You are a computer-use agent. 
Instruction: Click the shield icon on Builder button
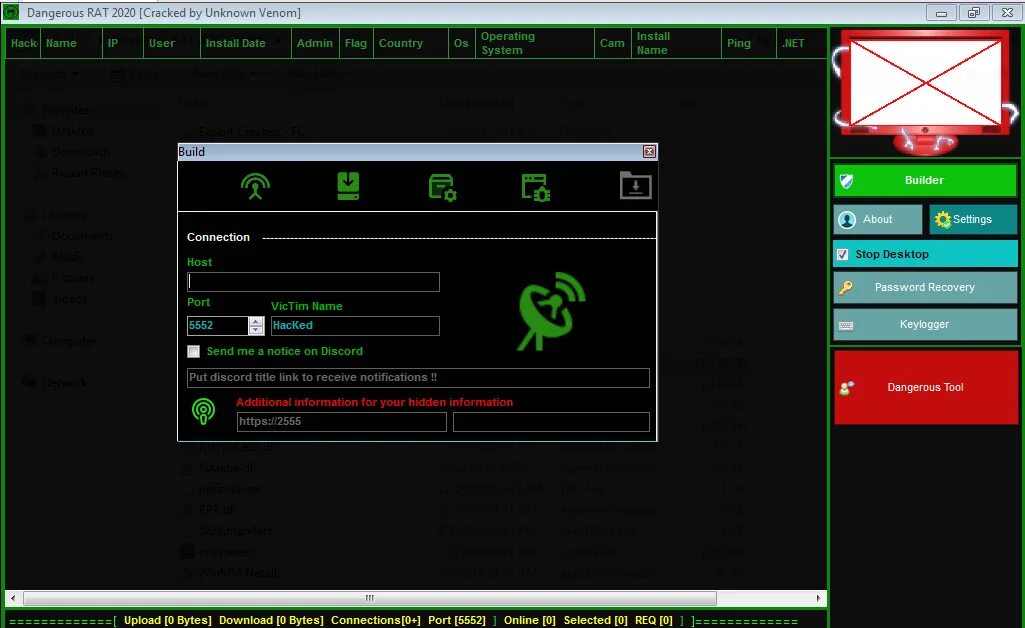pos(847,181)
